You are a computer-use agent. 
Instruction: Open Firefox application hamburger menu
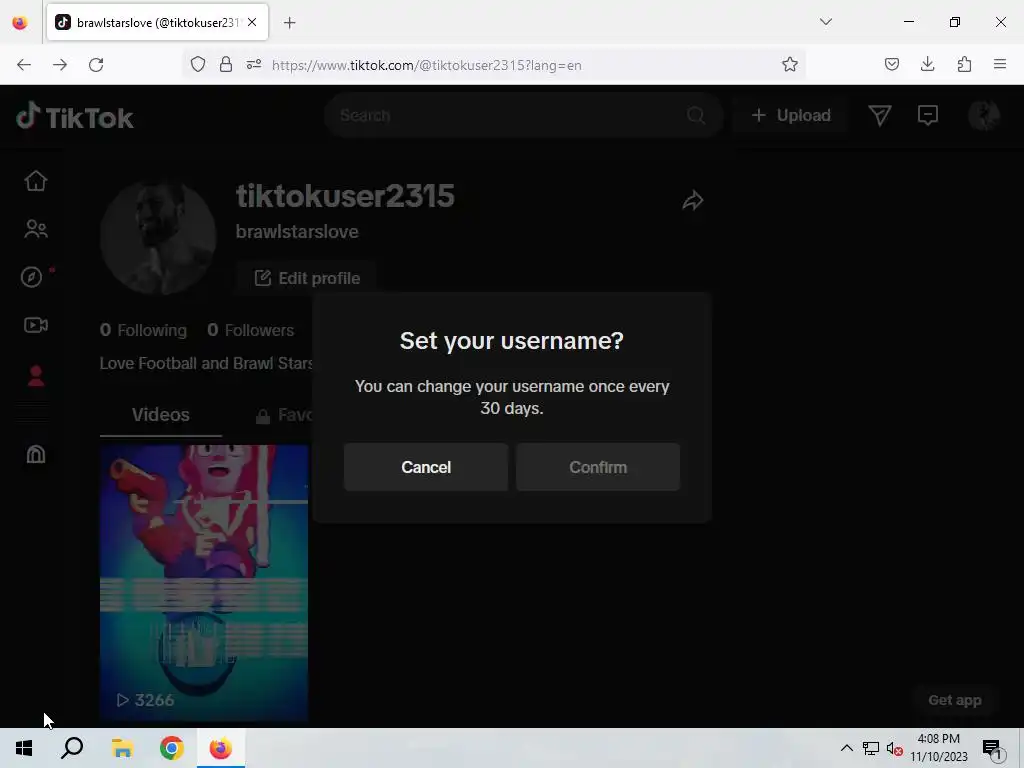tap(1000, 64)
